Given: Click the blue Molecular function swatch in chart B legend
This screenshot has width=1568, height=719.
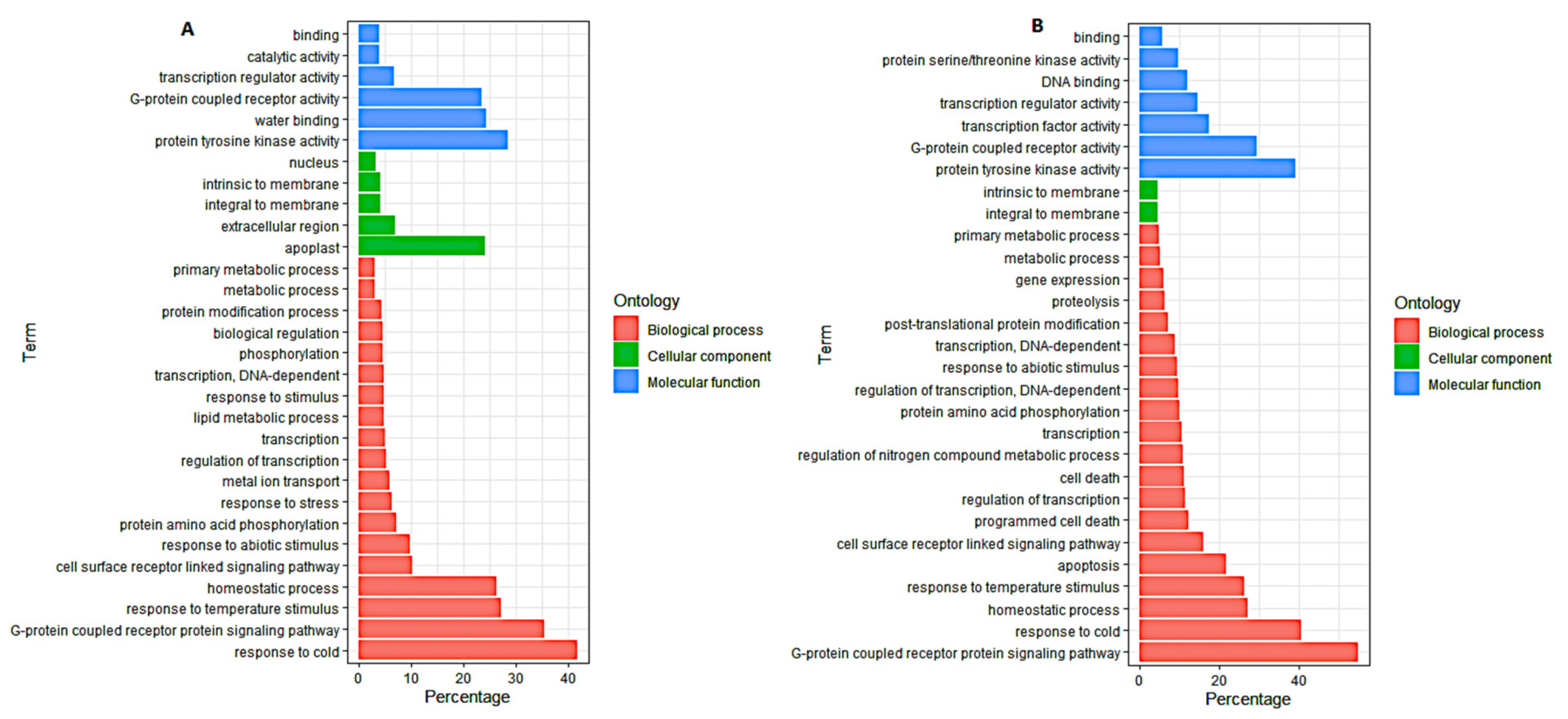Looking at the screenshot, I should [x=1406, y=384].
